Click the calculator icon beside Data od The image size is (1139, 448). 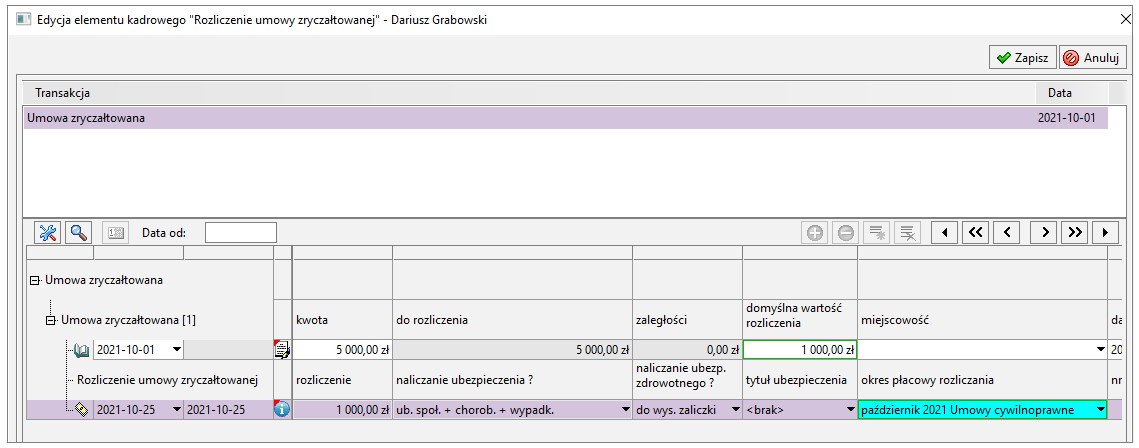(116, 233)
